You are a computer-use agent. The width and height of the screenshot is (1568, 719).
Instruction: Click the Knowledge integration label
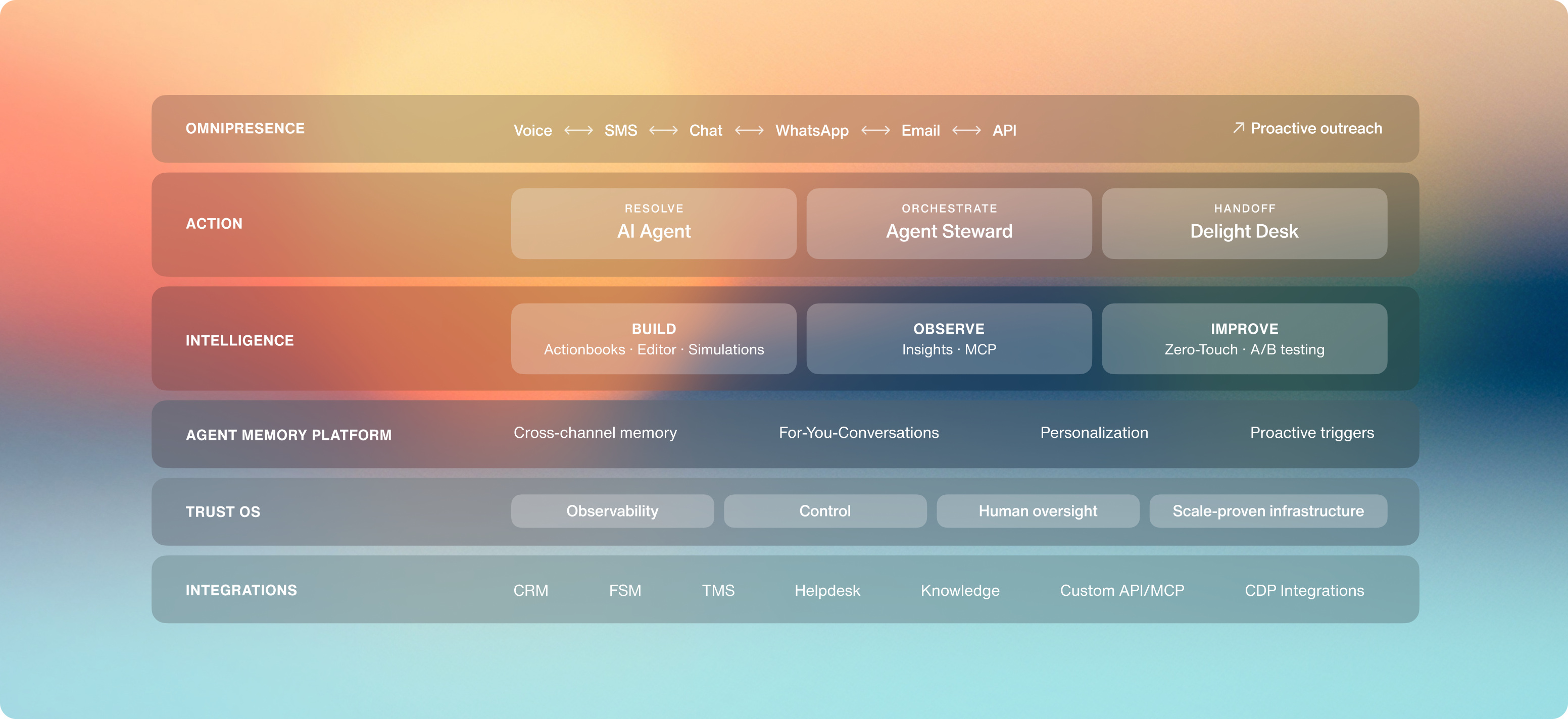pyautogui.click(x=960, y=591)
